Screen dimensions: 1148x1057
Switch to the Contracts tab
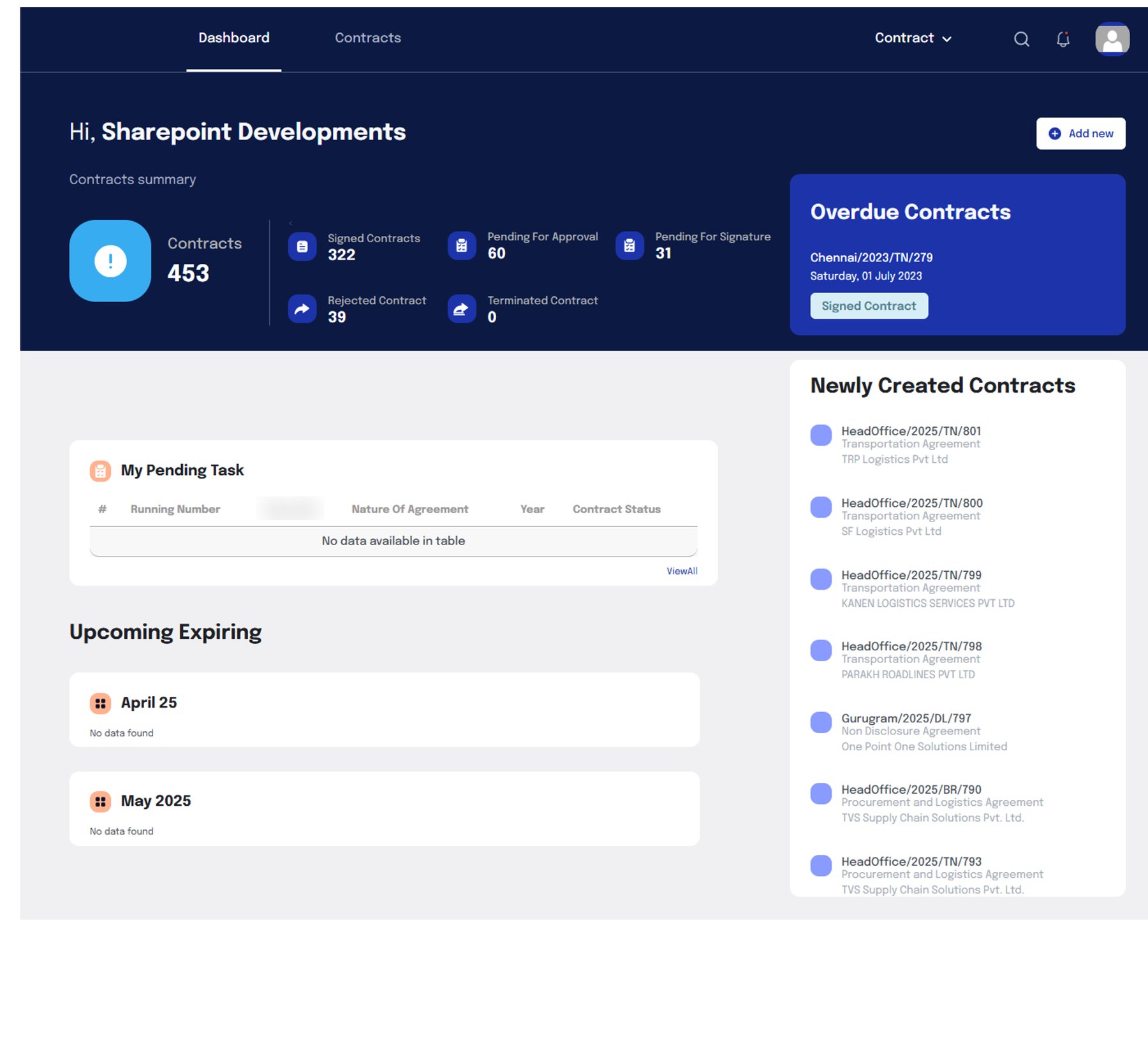(368, 38)
